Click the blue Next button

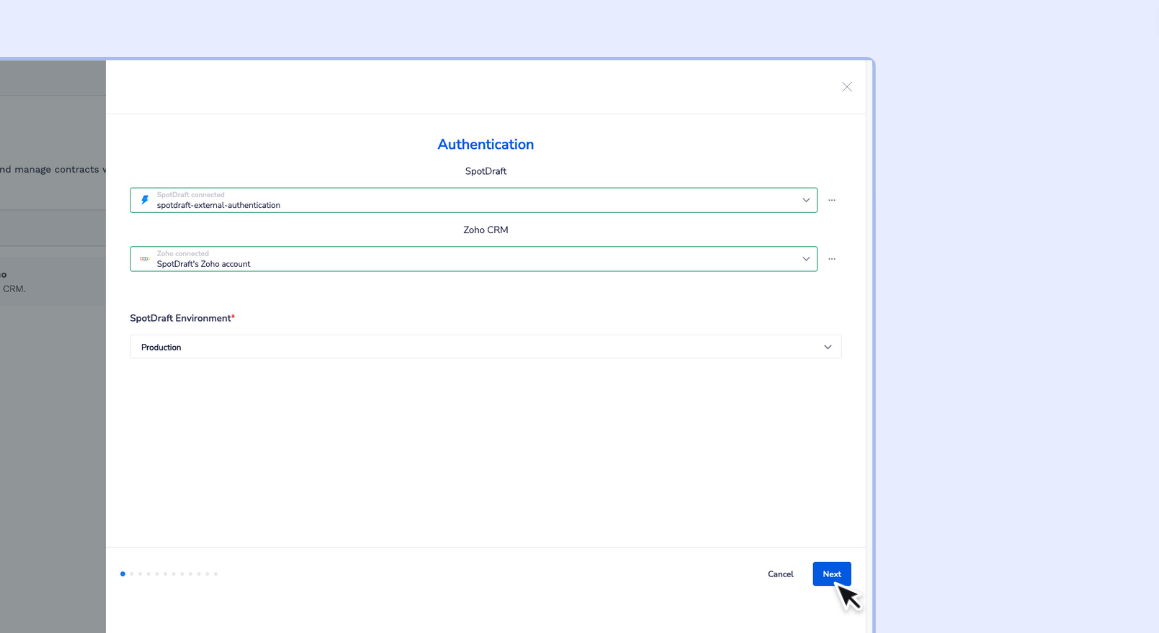point(831,574)
